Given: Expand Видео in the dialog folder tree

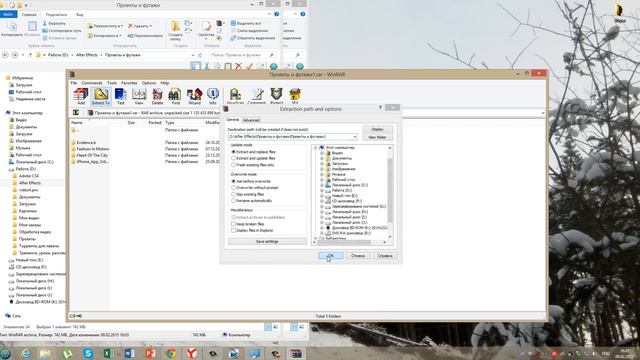Looking at the screenshot, I should click(322, 153).
